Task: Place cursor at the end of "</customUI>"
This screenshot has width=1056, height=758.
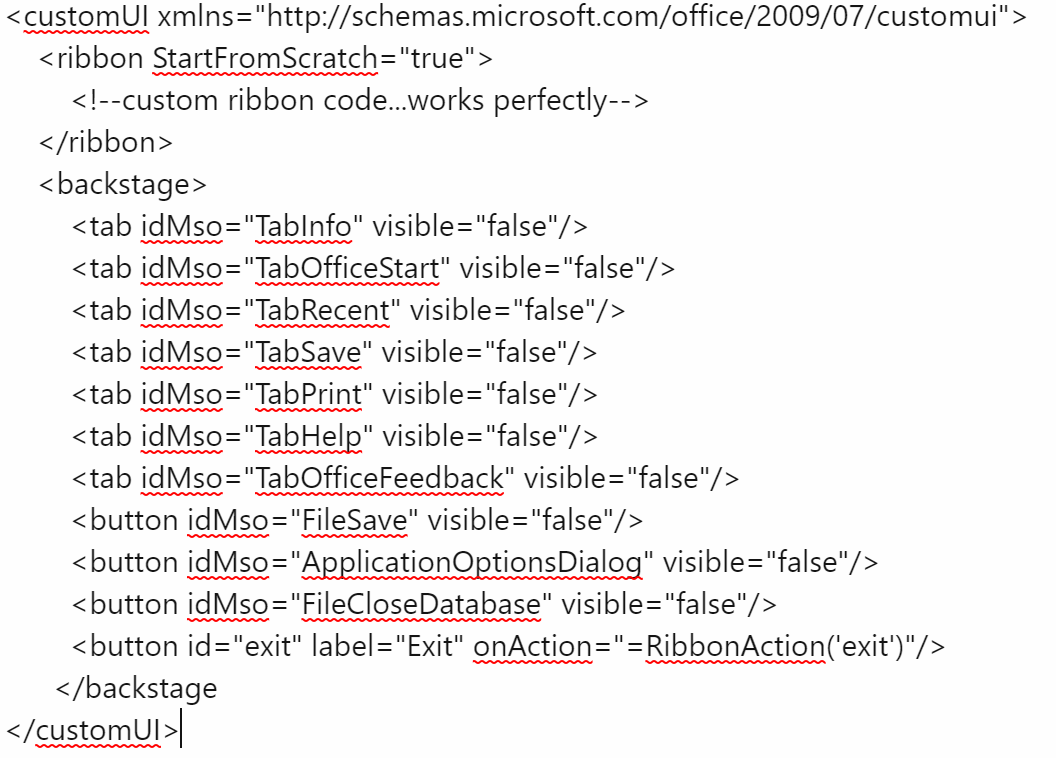Action: [x=181, y=731]
